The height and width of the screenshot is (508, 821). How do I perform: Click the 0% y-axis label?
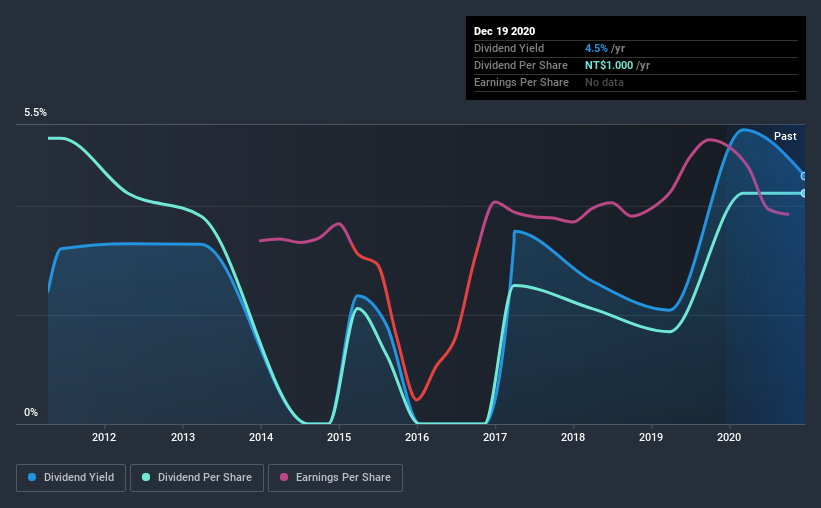click(x=31, y=413)
